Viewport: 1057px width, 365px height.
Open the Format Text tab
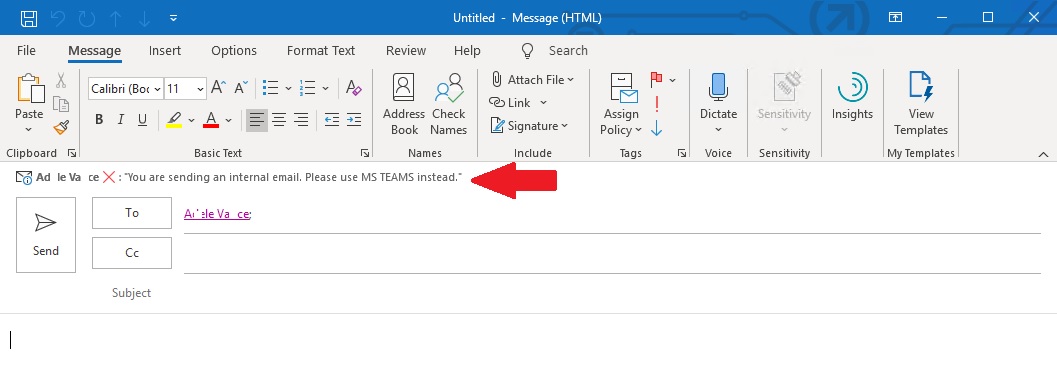click(x=321, y=51)
